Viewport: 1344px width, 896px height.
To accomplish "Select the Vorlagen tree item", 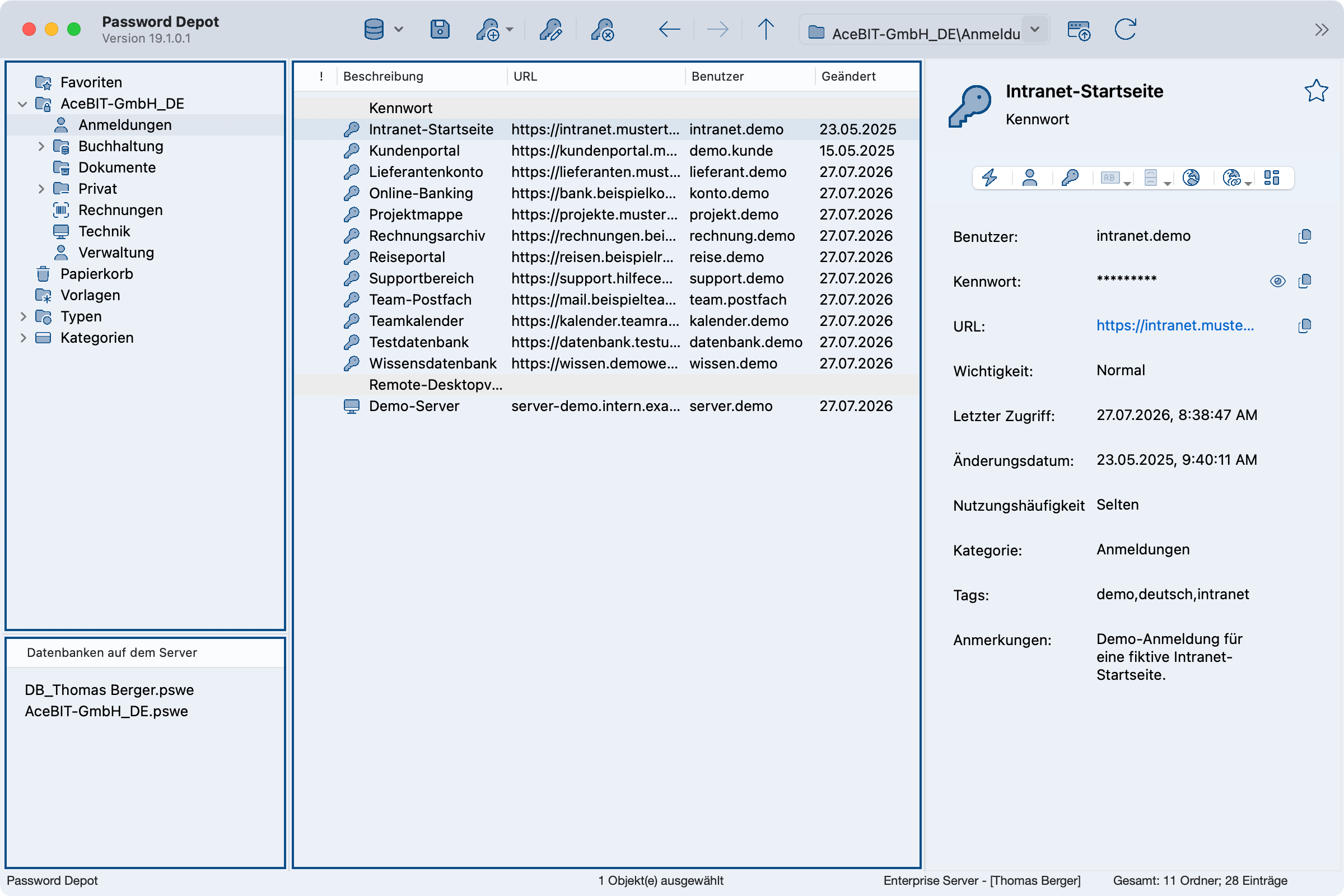I will coord(90,296).
